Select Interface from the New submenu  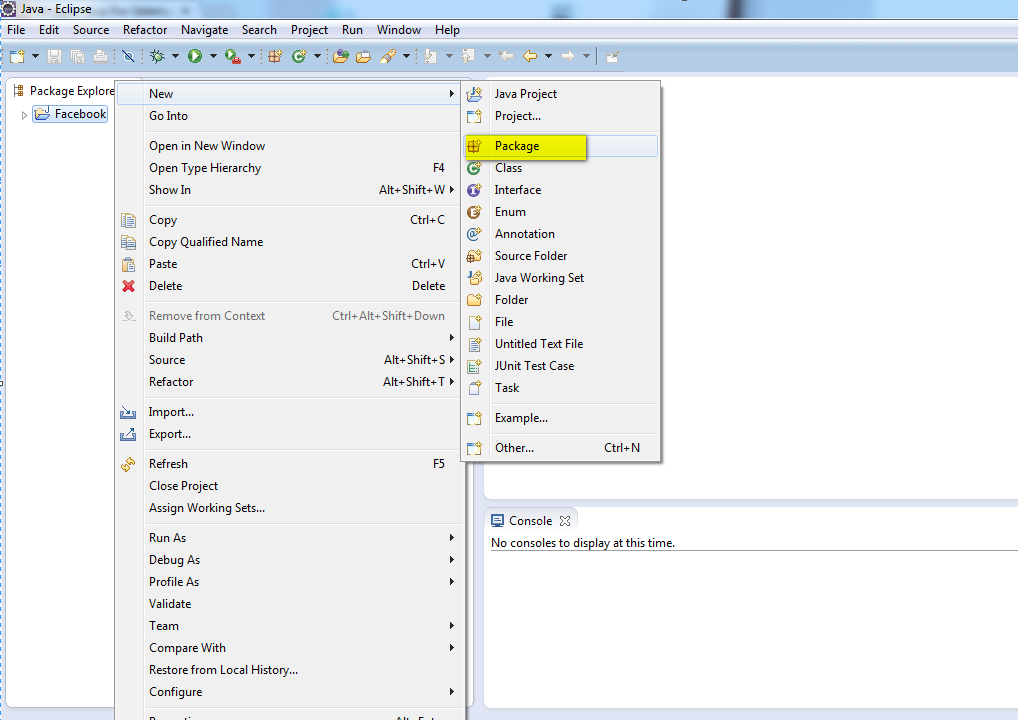click(x=520, y=189)
